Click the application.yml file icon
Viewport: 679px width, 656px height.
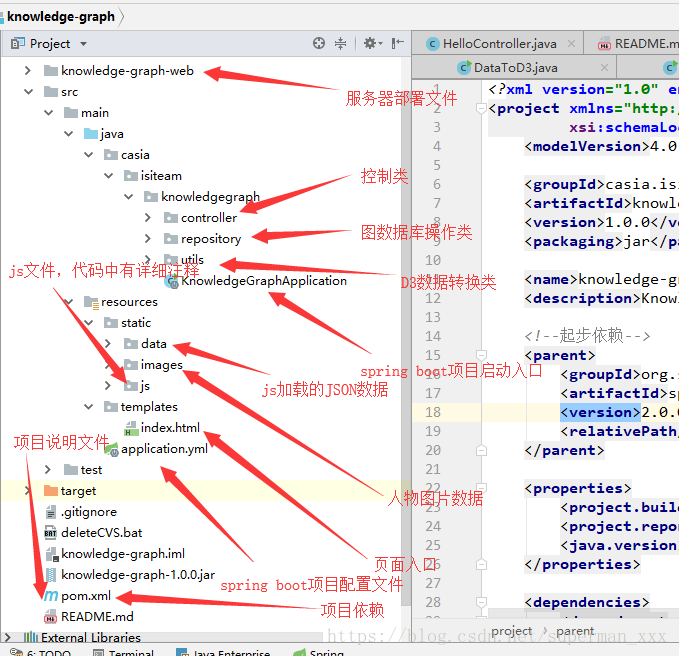111,449
